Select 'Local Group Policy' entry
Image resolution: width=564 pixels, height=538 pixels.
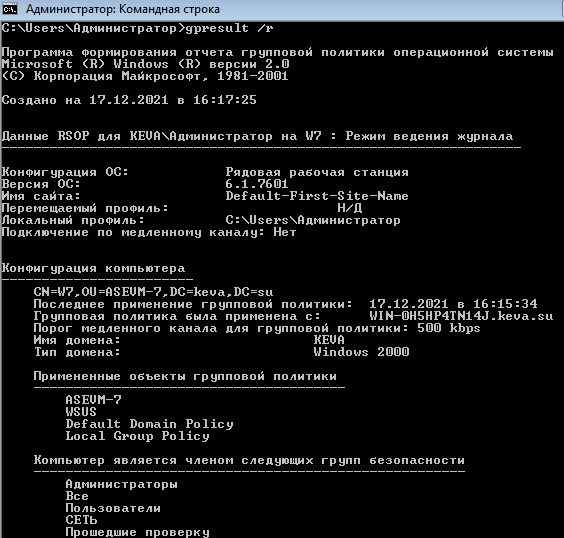137,436
